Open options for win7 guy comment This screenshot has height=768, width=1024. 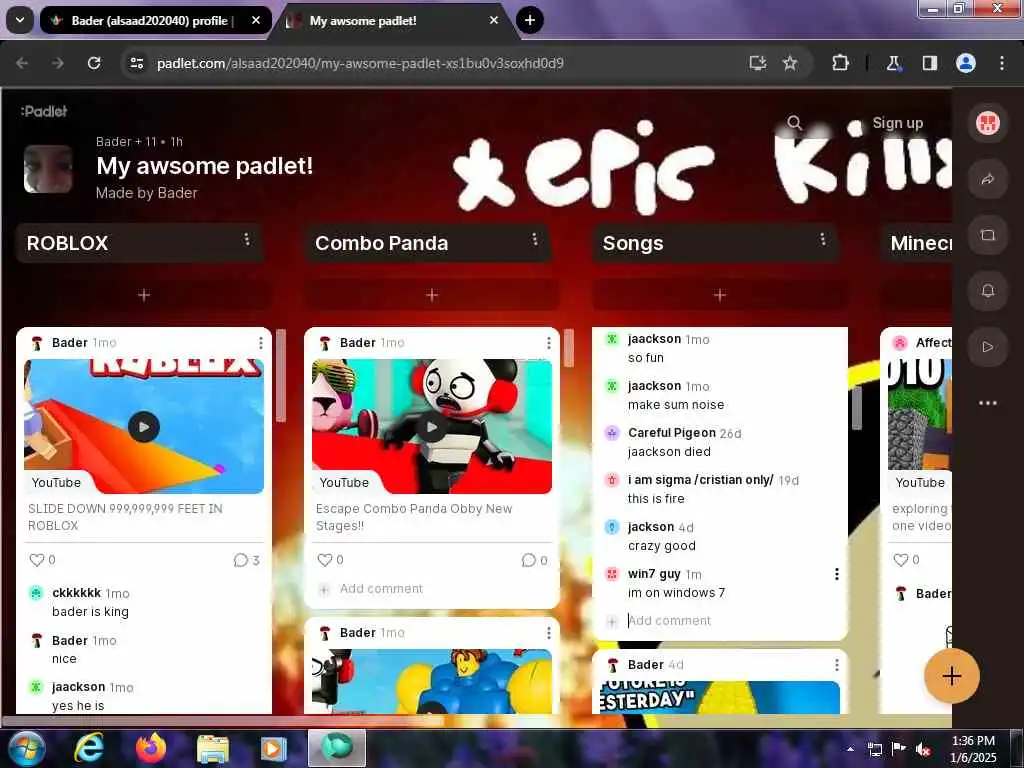click(x=837, y=574)
